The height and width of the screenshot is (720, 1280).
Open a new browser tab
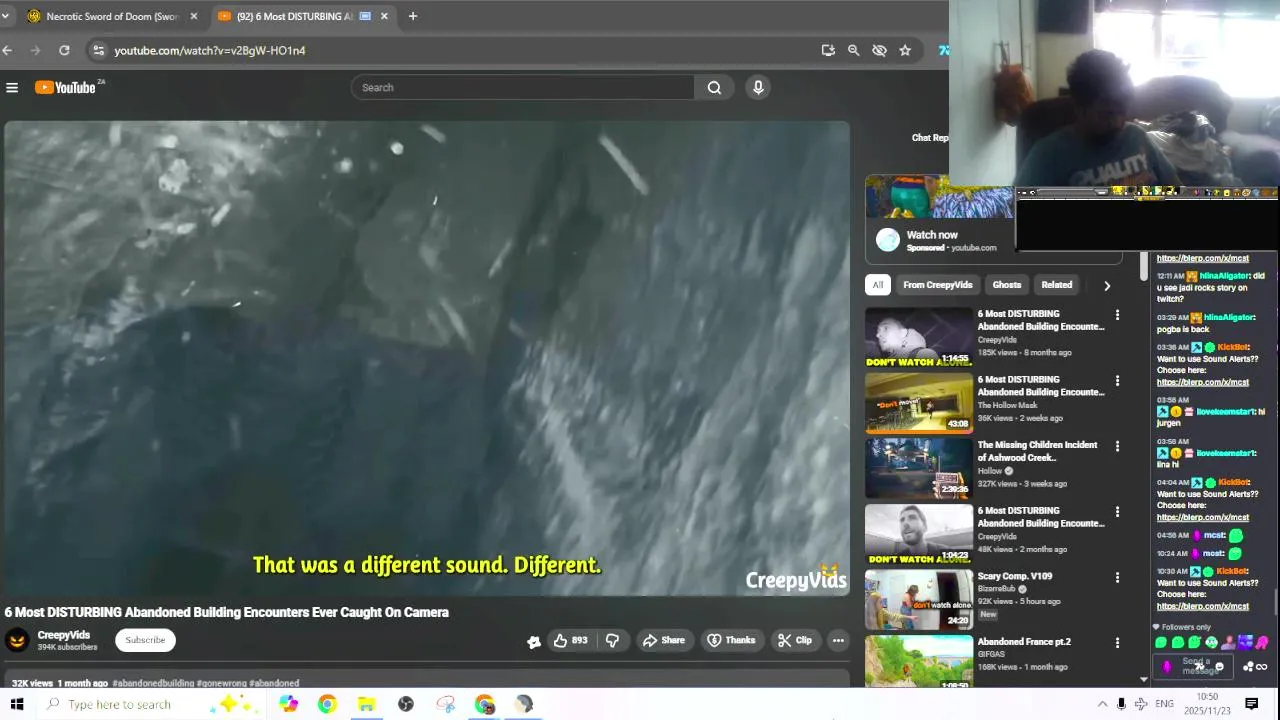(412, 16)
